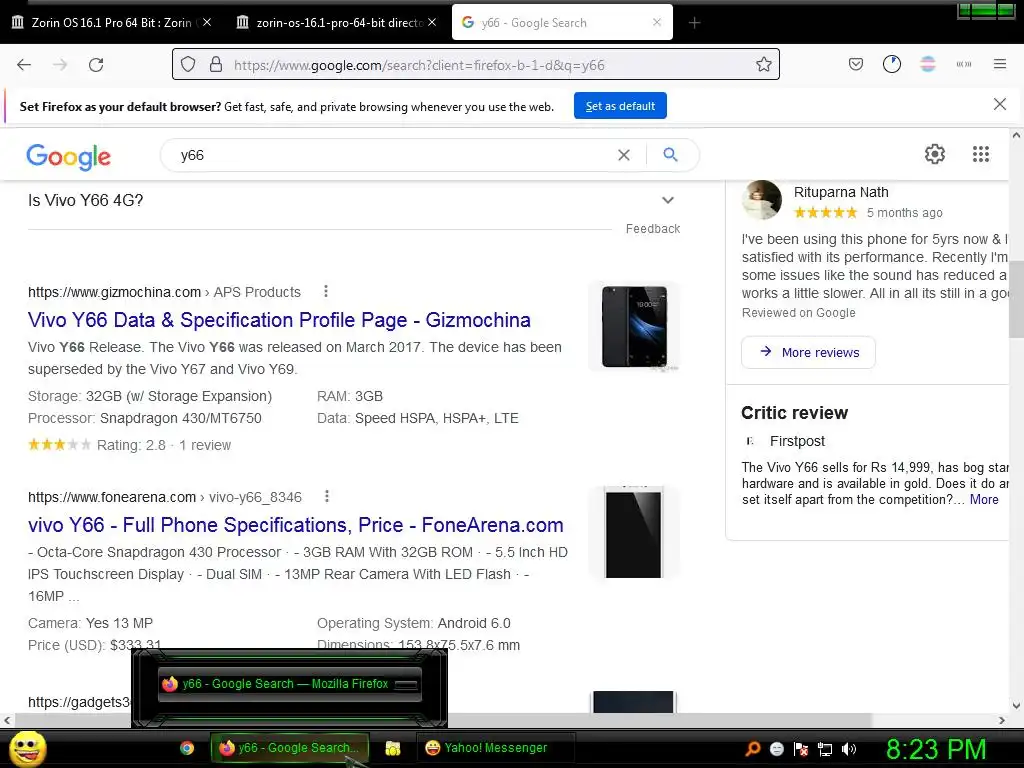1024x768 pixels.
Task: Open the Yahoo! Messenger taskbar button
Action: [x=495, y=748]
